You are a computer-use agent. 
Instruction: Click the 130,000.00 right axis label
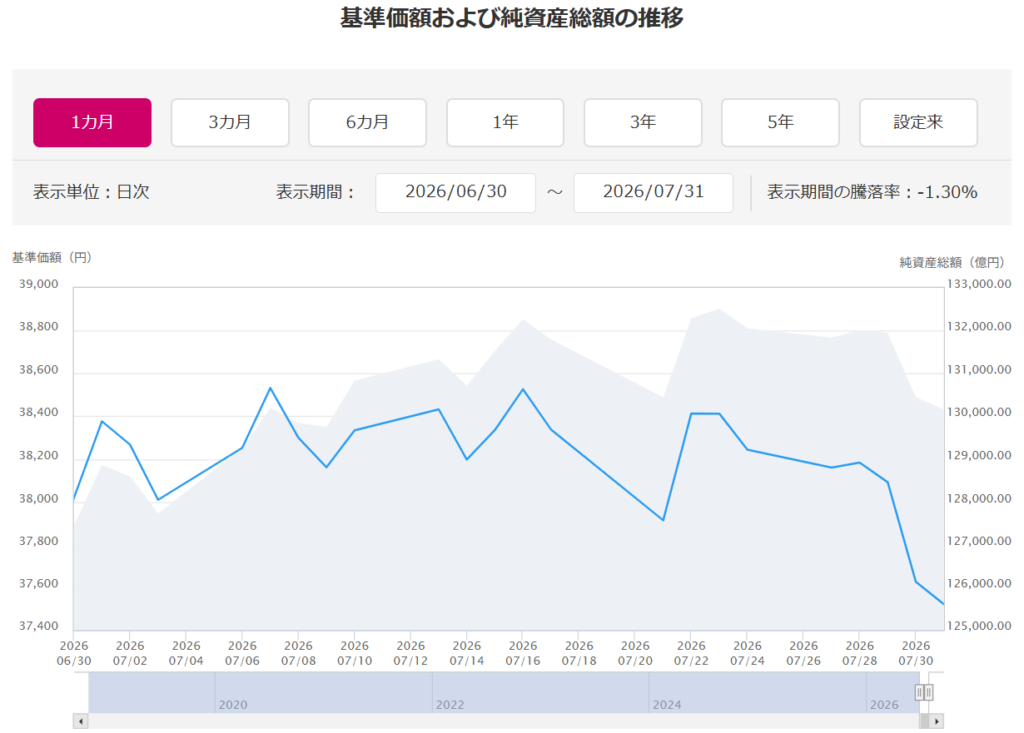tap(979, 412)
